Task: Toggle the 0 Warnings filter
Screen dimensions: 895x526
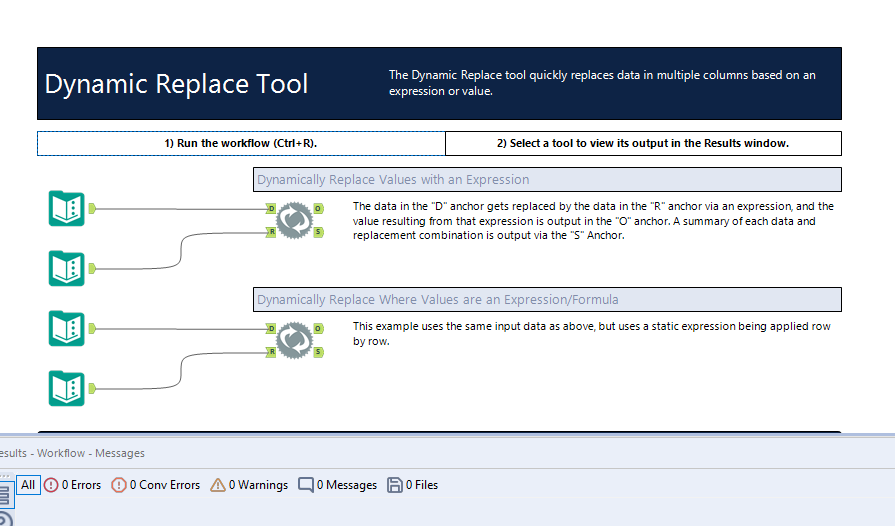Action: (249, 485)
